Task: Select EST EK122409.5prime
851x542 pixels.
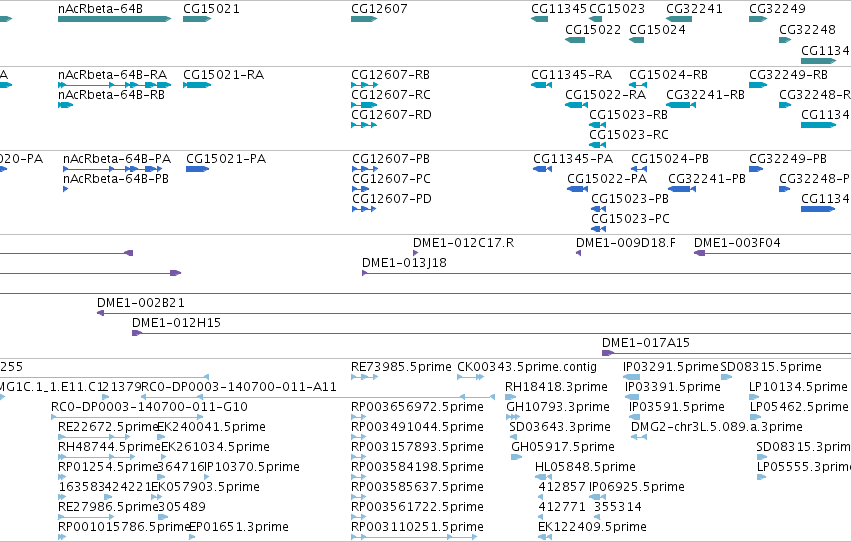Action: pyautogui.click(x=545, y=537)
